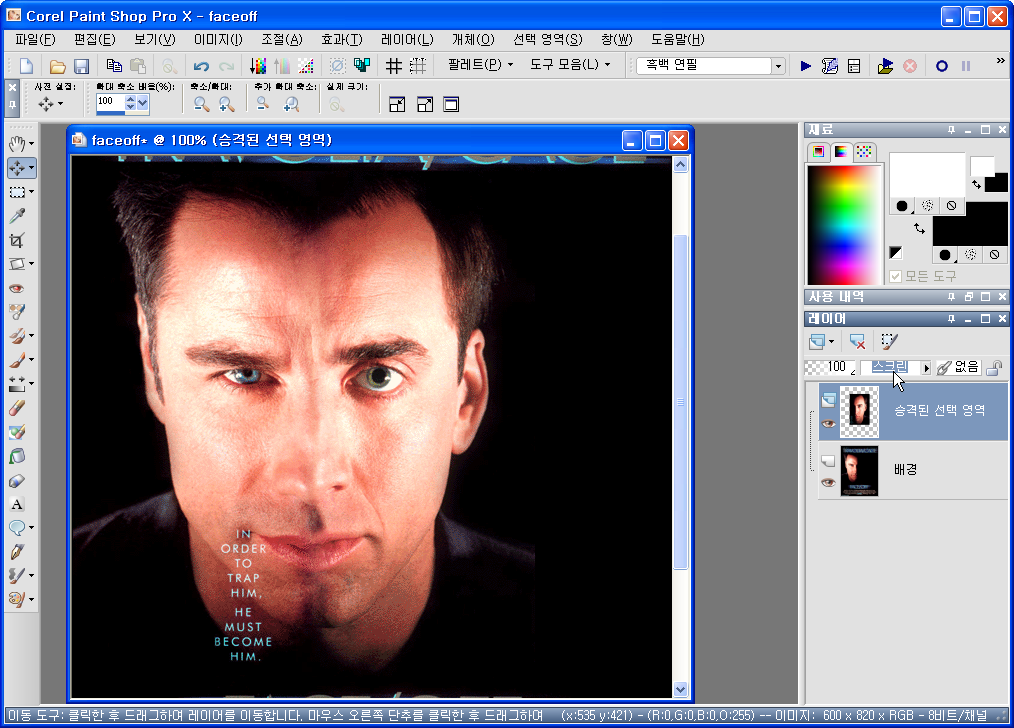Open the zoom percent dropdown arrow

point(142,103)
